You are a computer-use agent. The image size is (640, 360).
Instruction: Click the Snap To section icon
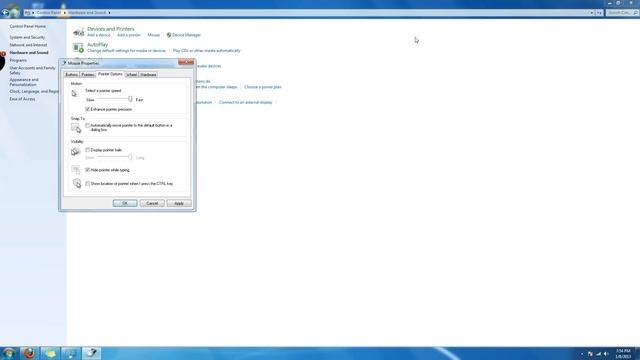76,128
